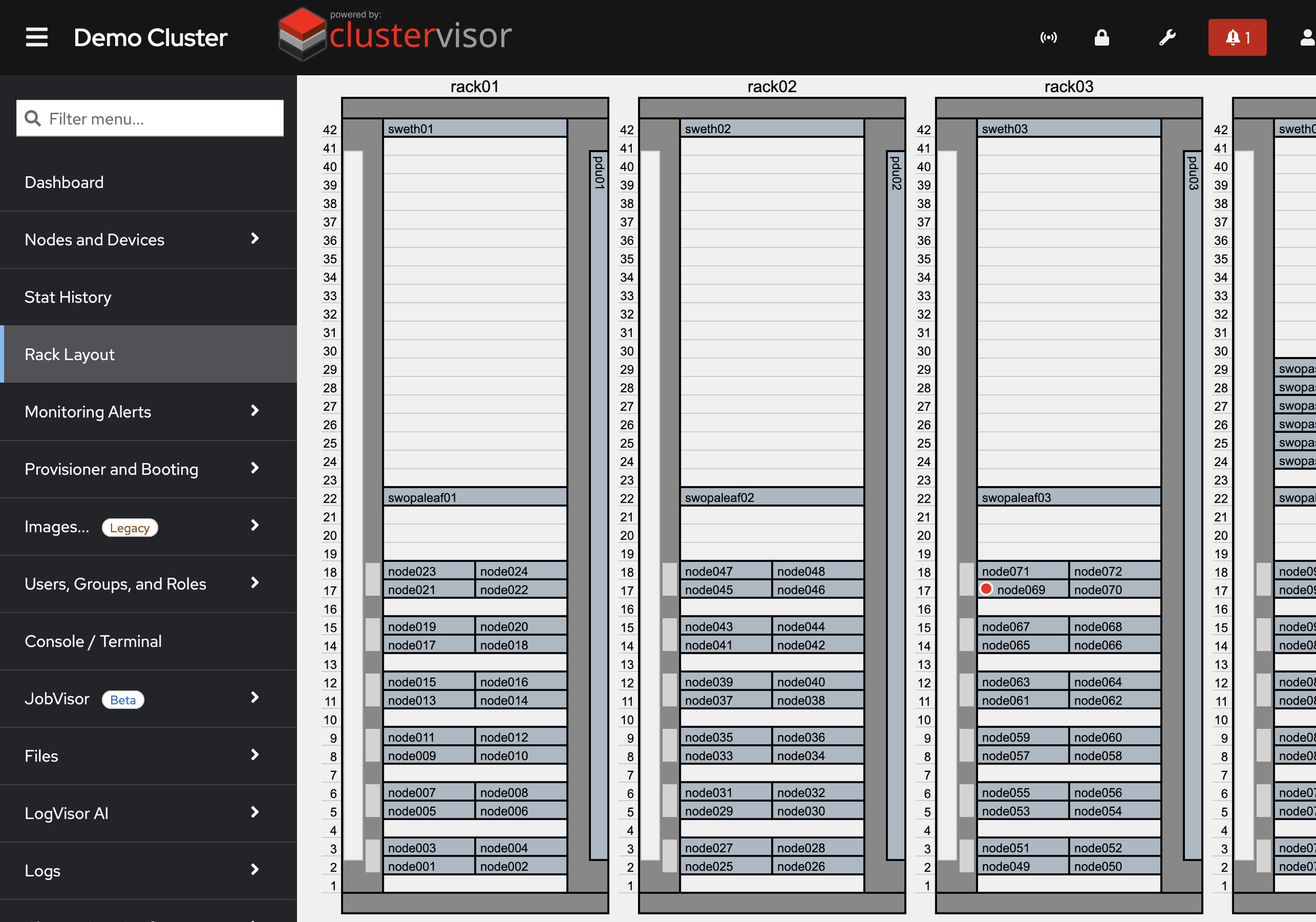This screenshot has height=922, width=1316.
Task: Select the pdu03 unit in rack03
Action: tap(1192, 505)
